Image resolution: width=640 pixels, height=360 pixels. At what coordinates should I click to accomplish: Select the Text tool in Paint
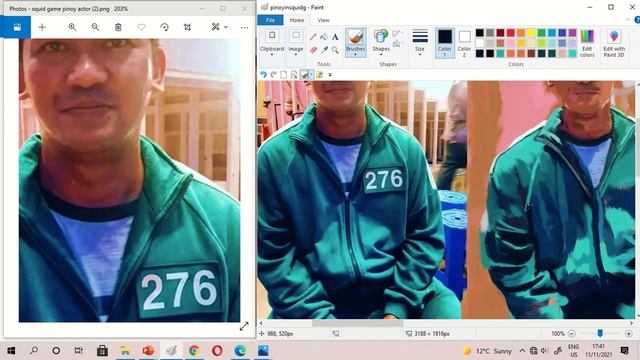tap(335, 37)
